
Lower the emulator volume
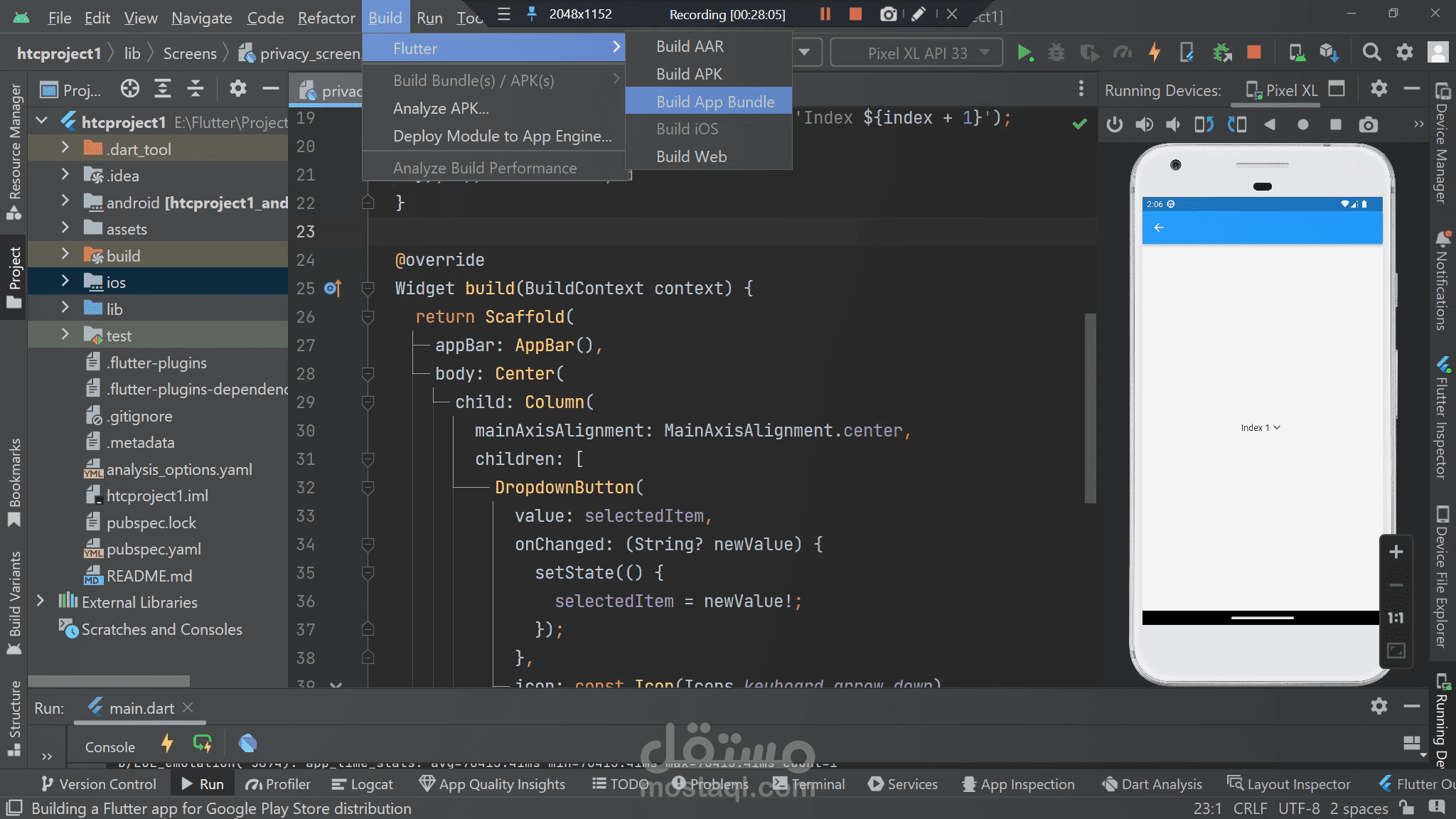[1173, 125]
